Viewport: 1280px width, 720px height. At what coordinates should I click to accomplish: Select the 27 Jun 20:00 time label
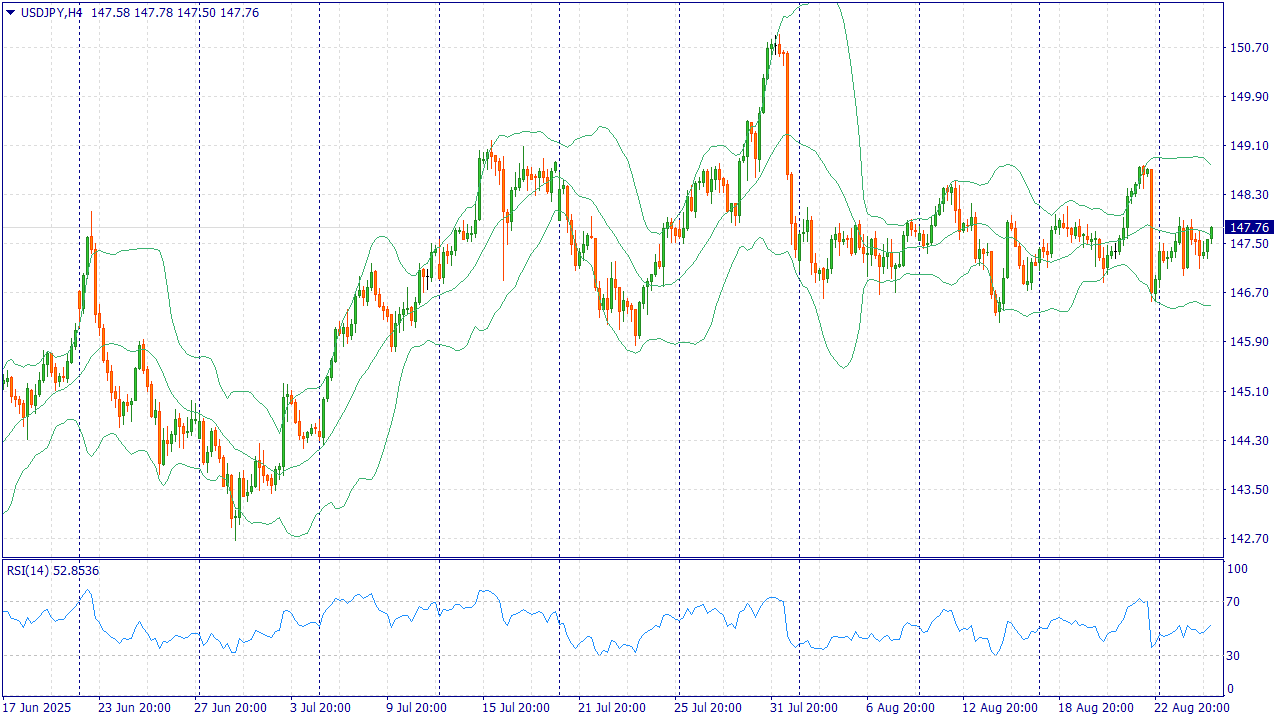230,708
